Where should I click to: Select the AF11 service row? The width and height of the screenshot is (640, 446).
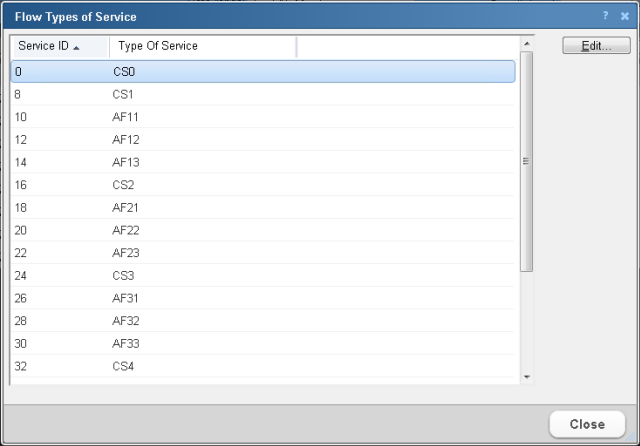[262, 117]
